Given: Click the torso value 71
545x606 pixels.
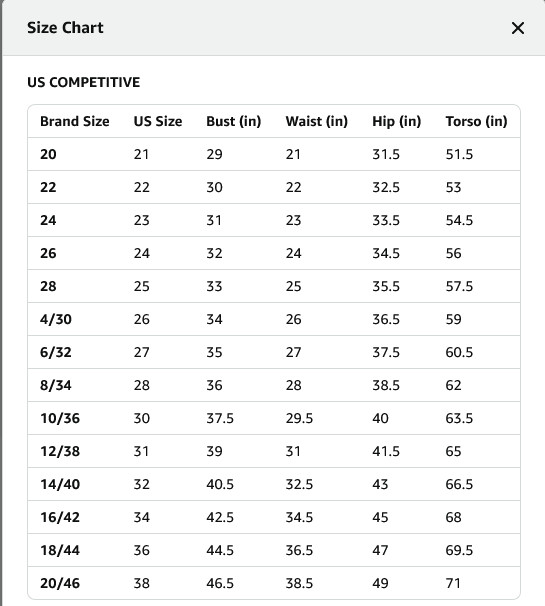Looking at the screenshot, I should 453,583.
